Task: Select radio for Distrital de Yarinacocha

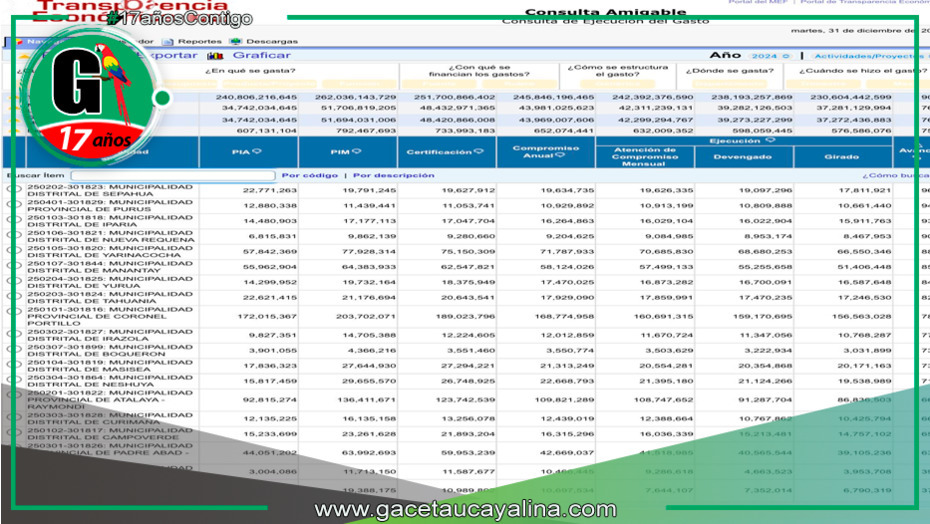Action: click(14, 251)
